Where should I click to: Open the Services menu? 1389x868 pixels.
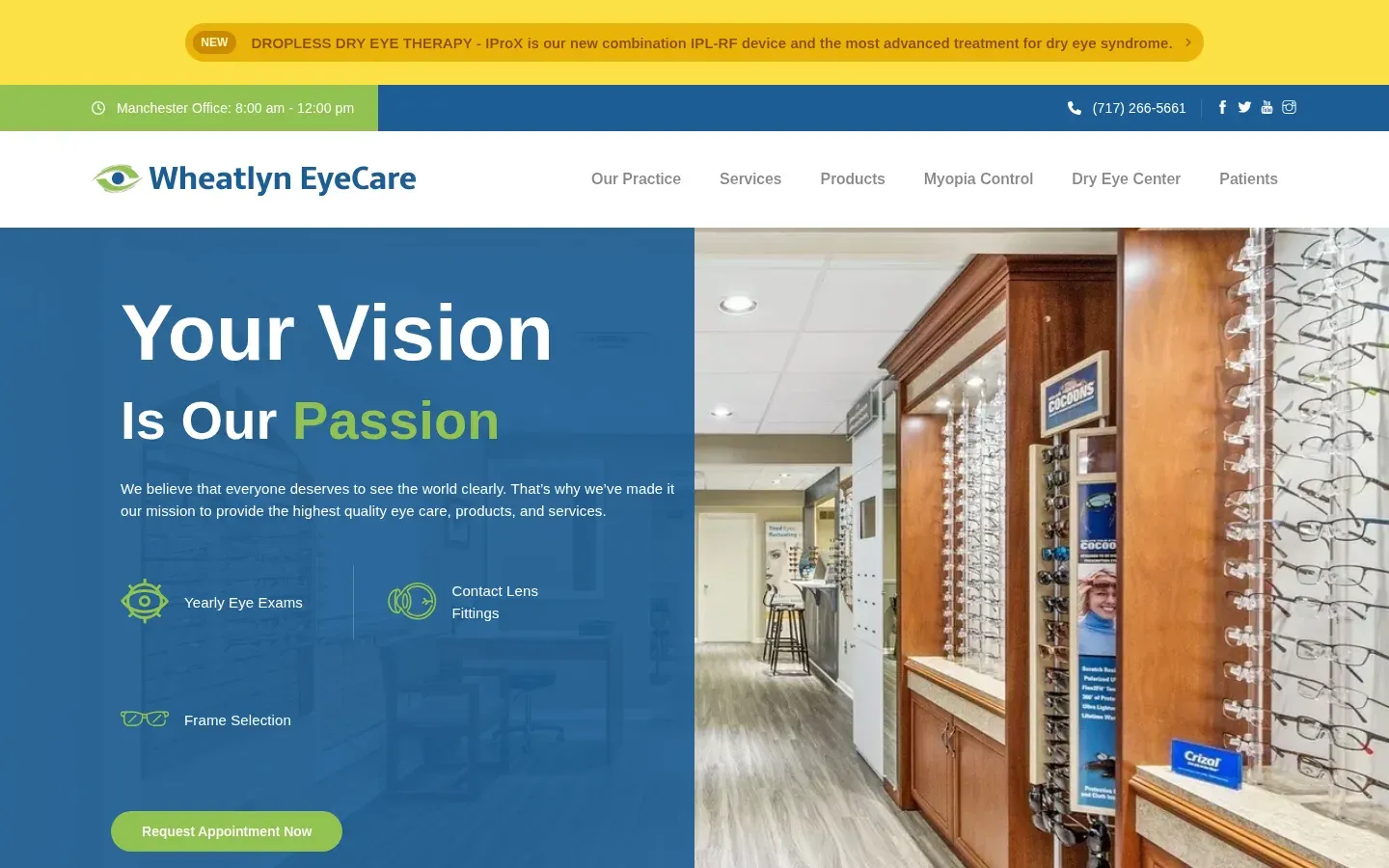pyautogui.click(x=750, y=178)
